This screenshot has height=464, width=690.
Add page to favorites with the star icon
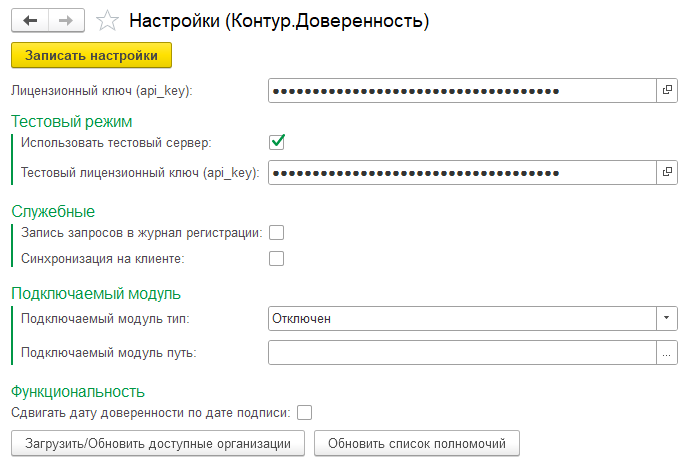click(x=107, y=21)
